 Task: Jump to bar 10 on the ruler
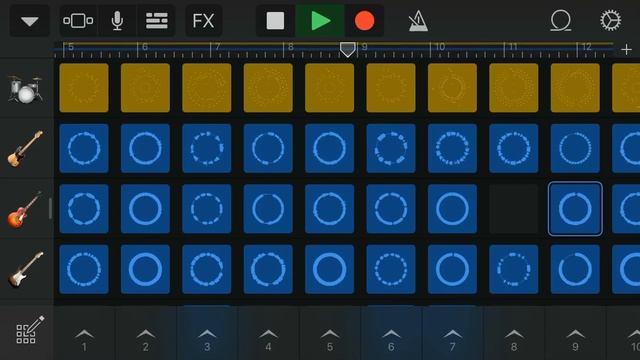tap(440, 47)
